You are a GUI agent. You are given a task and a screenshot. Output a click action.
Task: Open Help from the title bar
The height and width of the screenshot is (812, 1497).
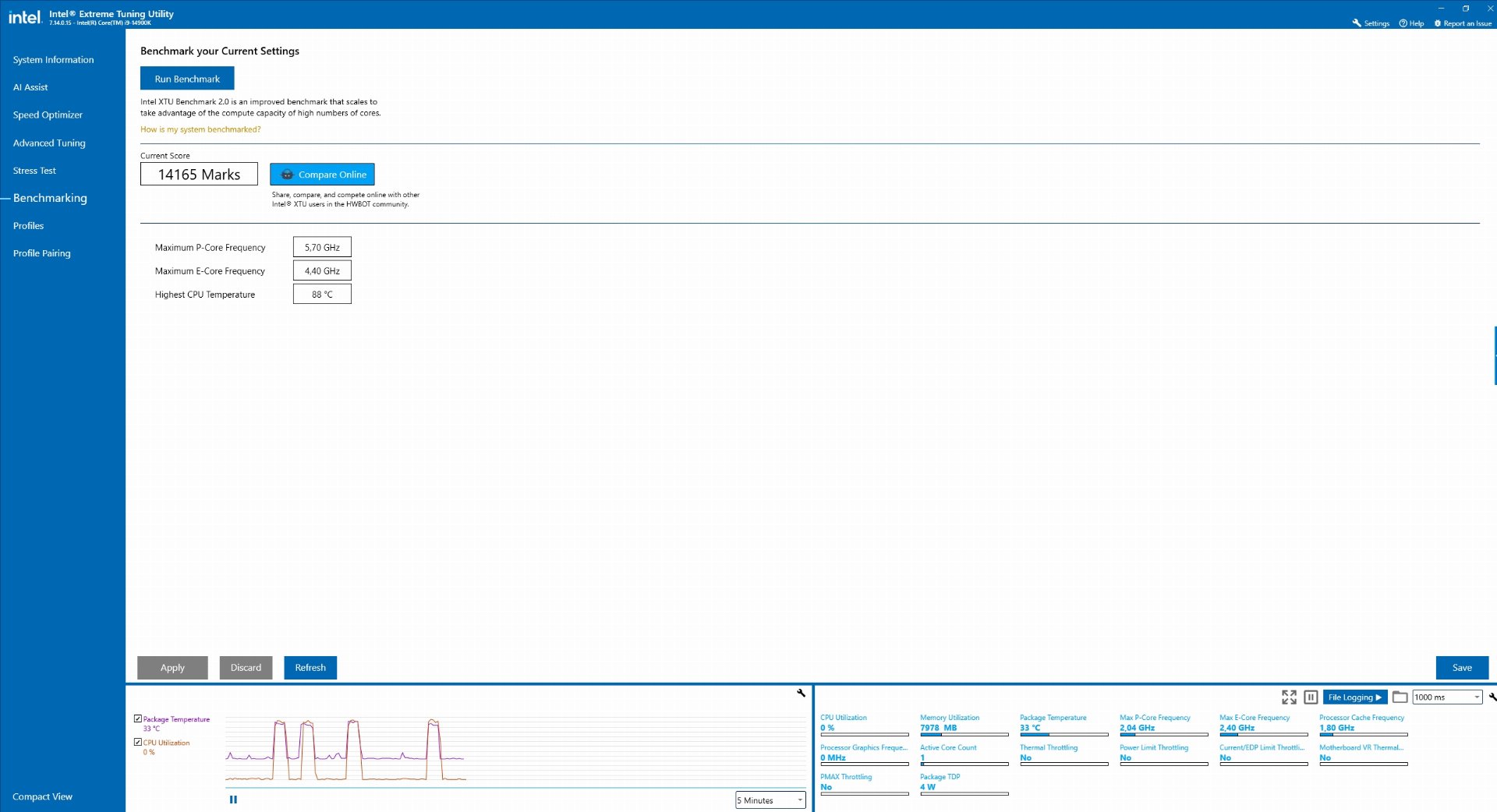[x=1411, y=23]
